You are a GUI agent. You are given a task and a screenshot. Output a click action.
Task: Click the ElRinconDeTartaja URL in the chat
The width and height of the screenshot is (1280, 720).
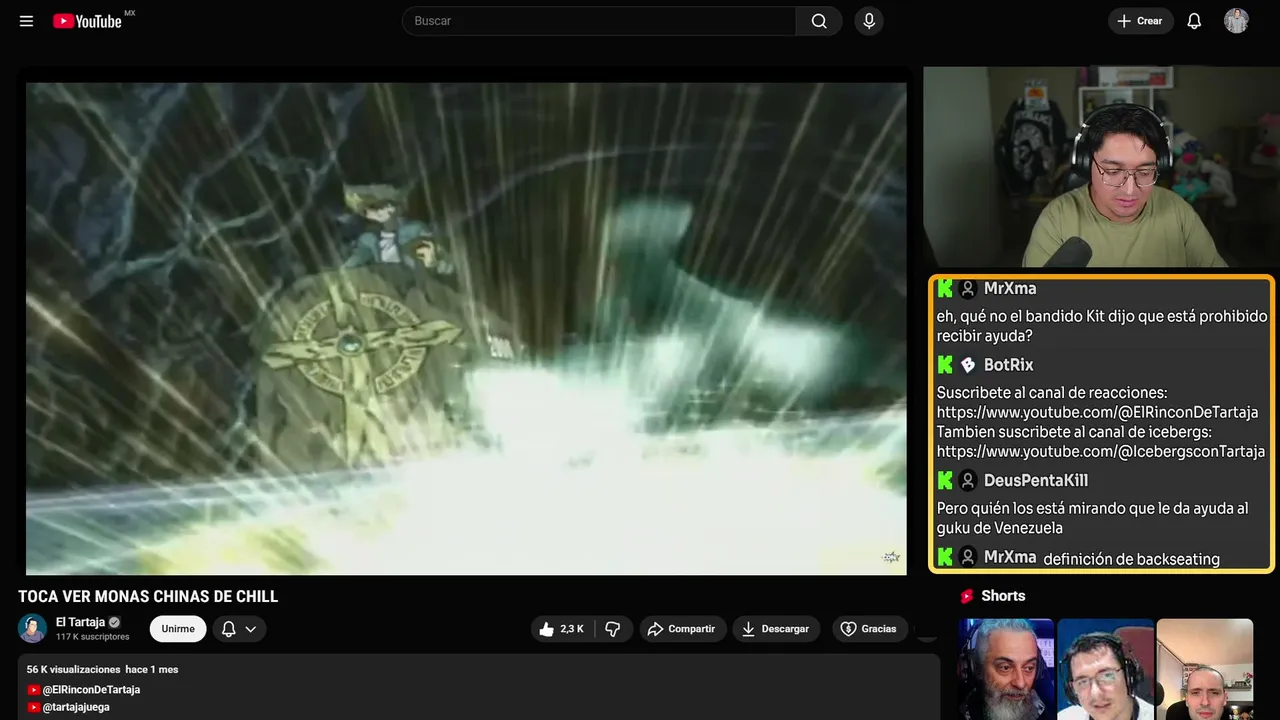(1097, 412)
